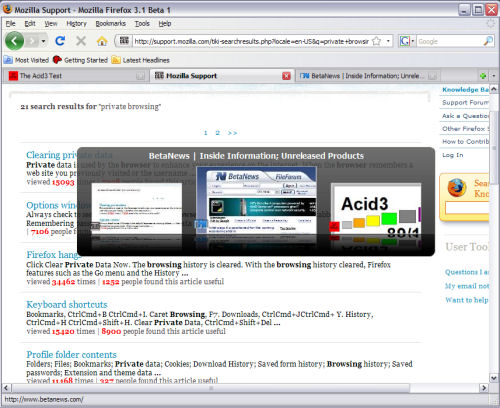This screenshot has width=500, height=408.
Task: Open the address bar history dropdown
Action: 388,41
